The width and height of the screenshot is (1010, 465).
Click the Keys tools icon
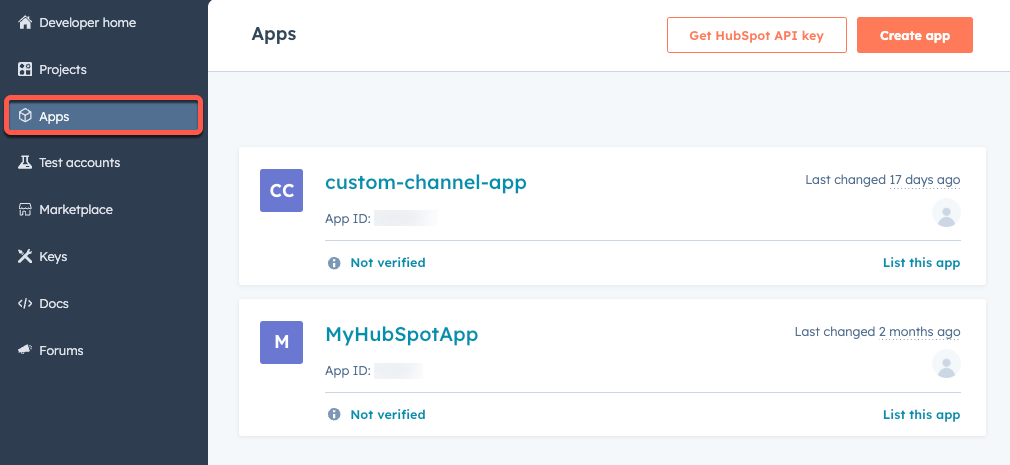pyautogui.click(x=24, y=256)
